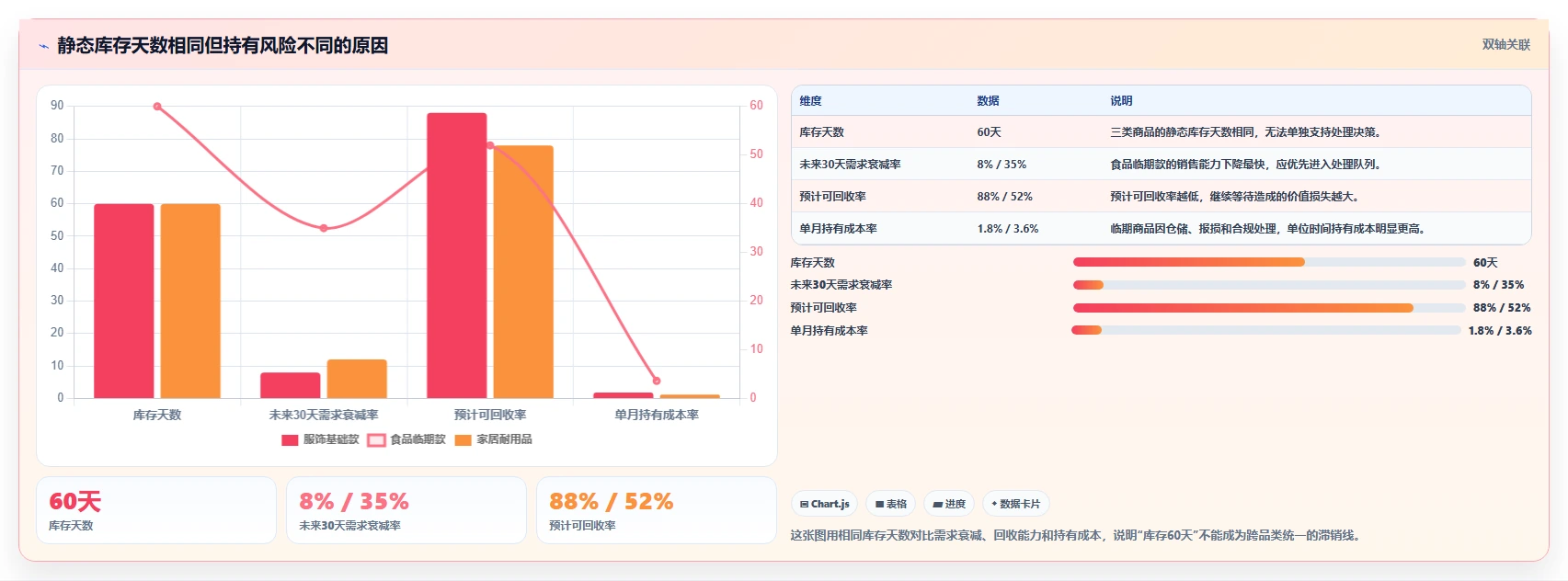1568x581 pixels.
Task: Click the 进度 tag pill
Action: tap(948, 504)
